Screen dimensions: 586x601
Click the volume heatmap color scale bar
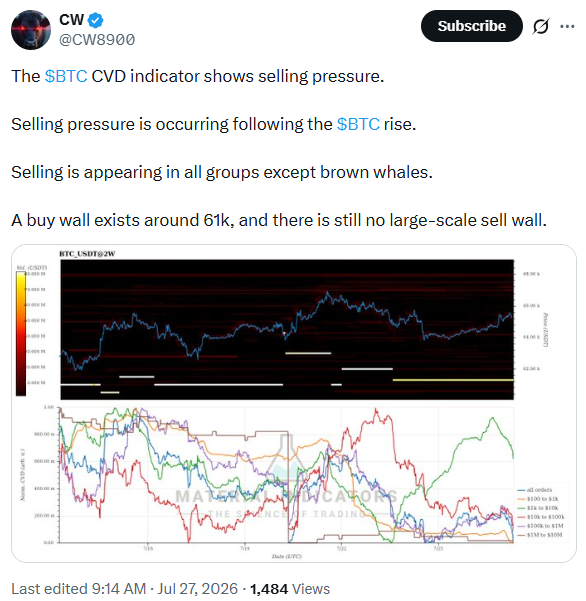(21, 333)
